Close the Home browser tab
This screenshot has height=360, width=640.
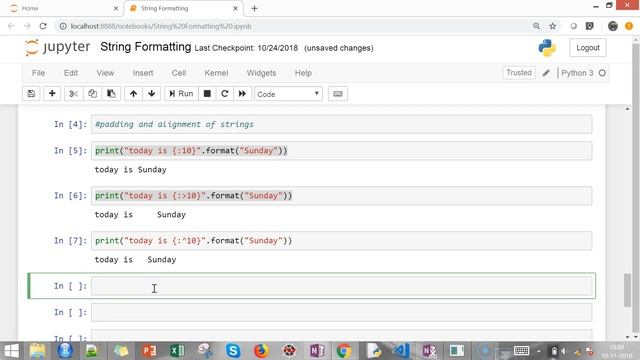pos(116,8)
